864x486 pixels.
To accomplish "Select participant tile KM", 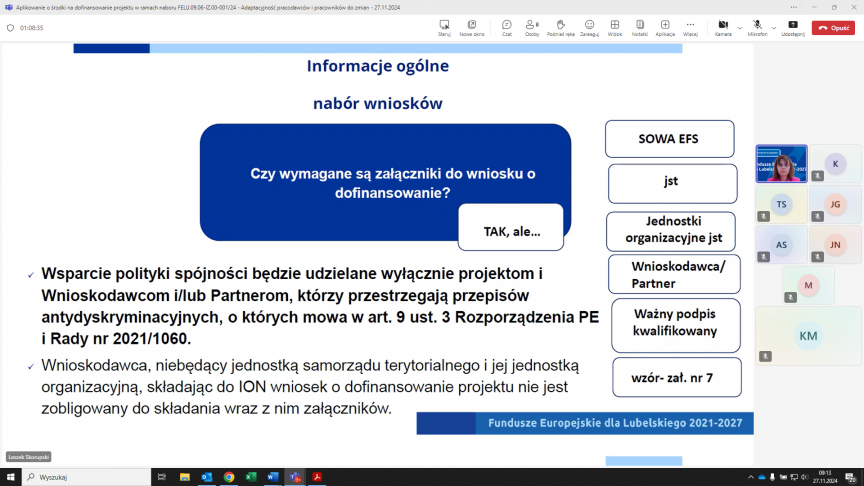I will (x=808, y=336).
